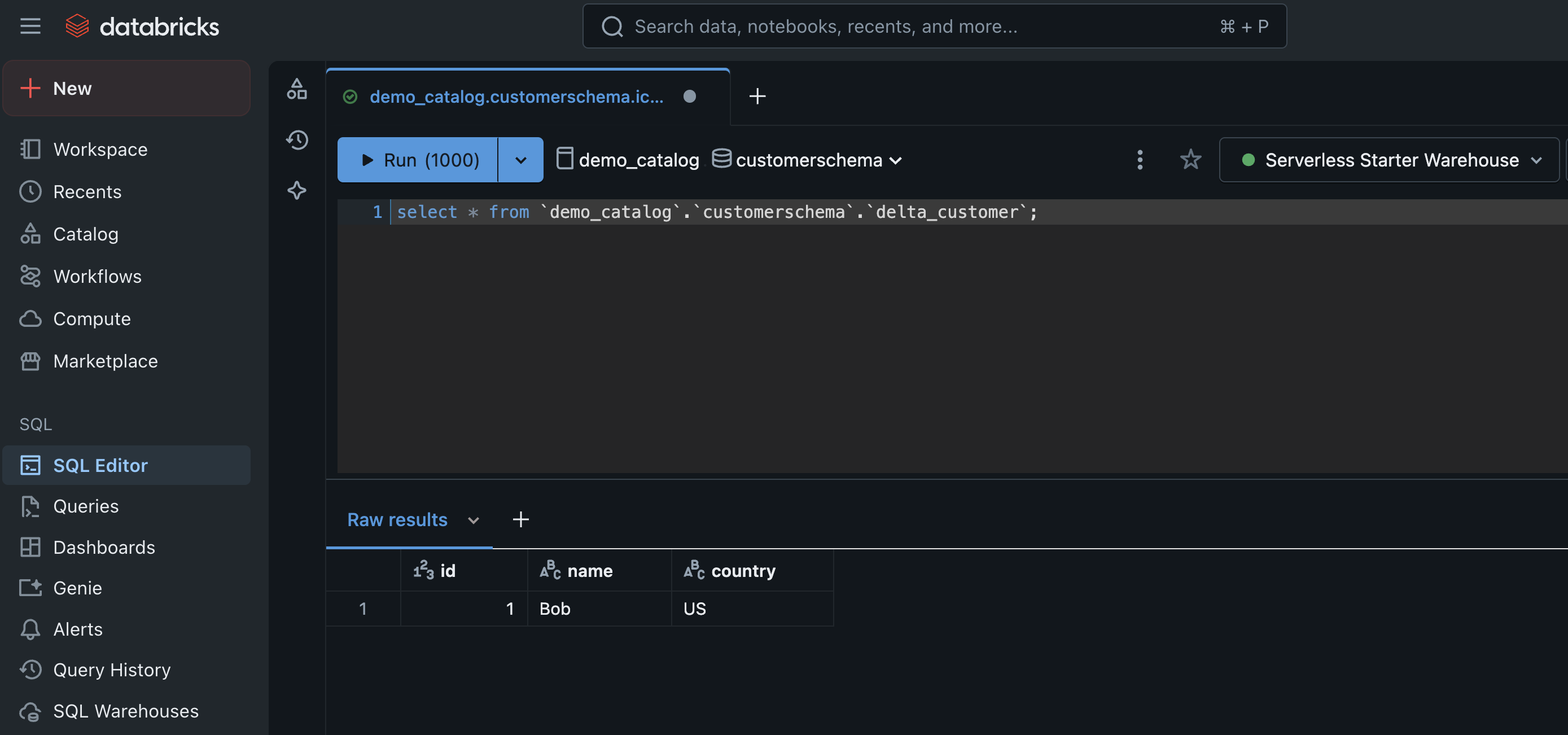The width and height of the screenshot is (1568, 735).
Task: Expand the Run button dropdown arrow
Action: [520, 160]
